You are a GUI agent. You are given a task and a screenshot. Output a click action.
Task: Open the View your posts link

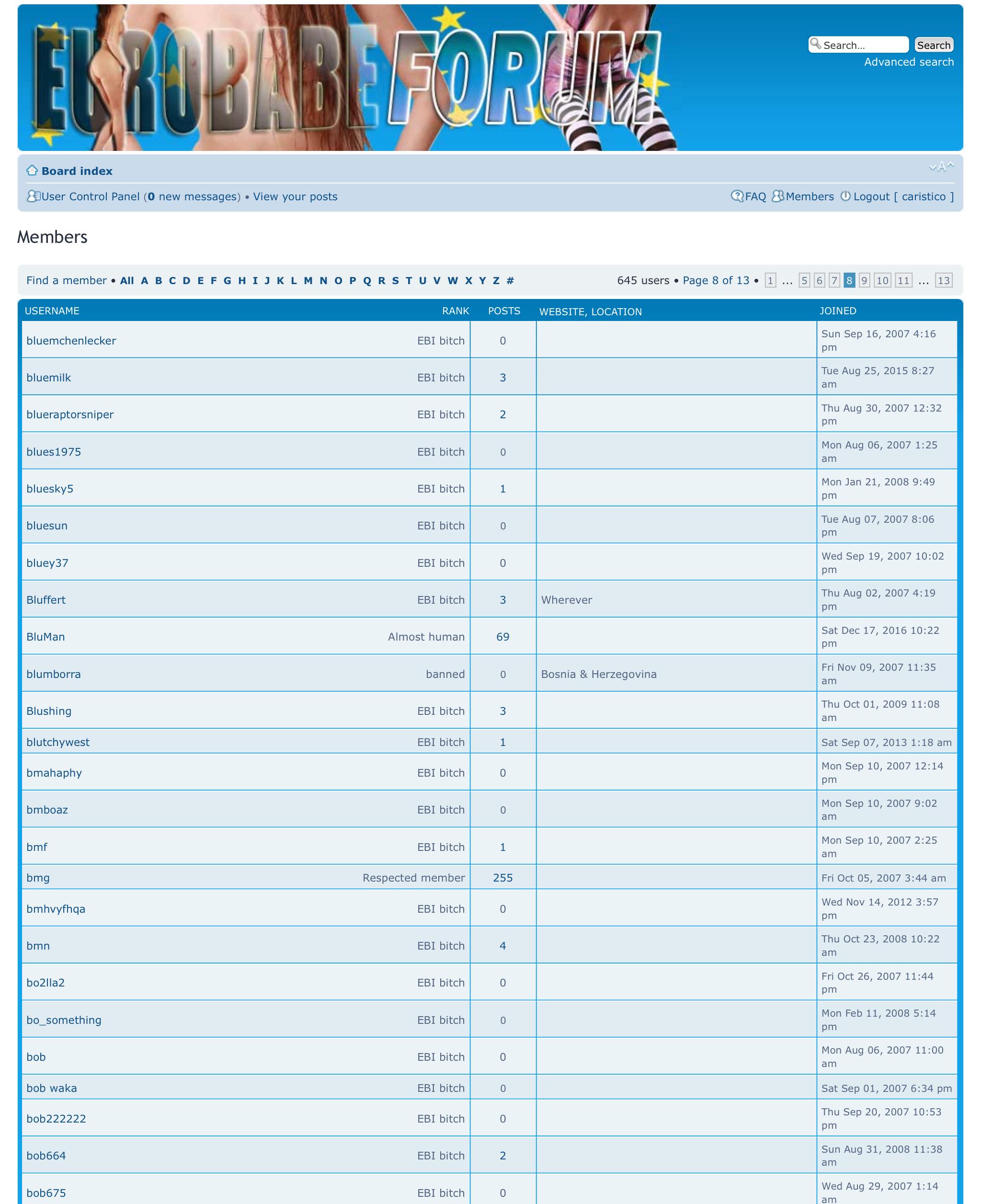[295, 197]
